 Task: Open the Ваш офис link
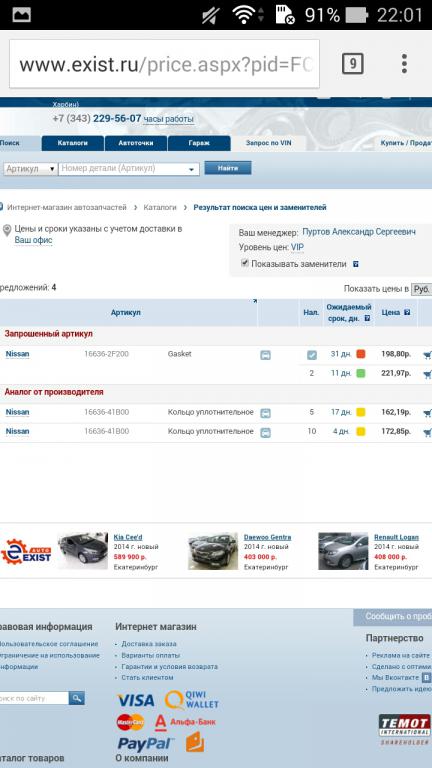[x=33, y=240]
